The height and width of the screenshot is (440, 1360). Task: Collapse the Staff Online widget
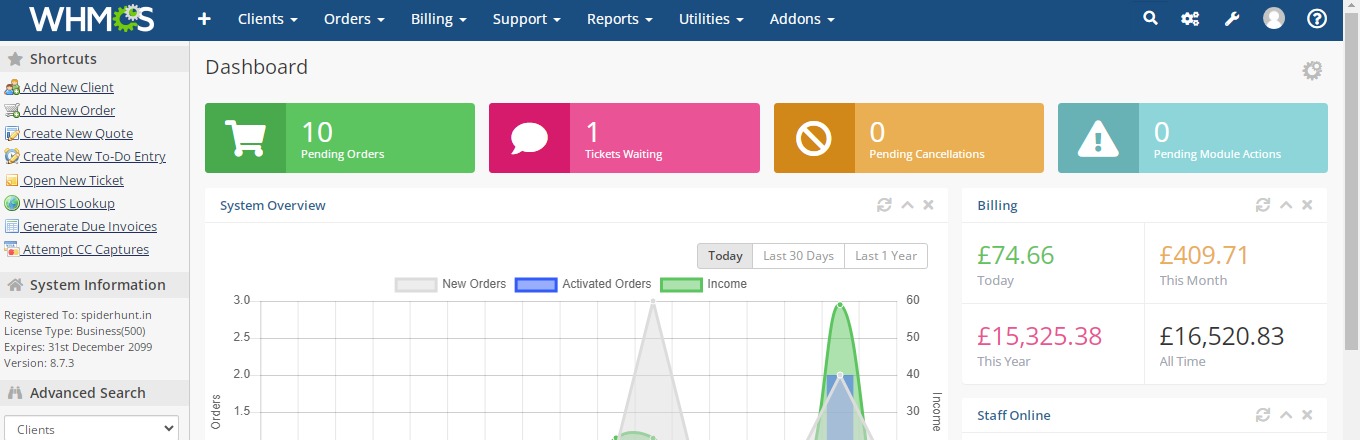tap(1286, 415)
